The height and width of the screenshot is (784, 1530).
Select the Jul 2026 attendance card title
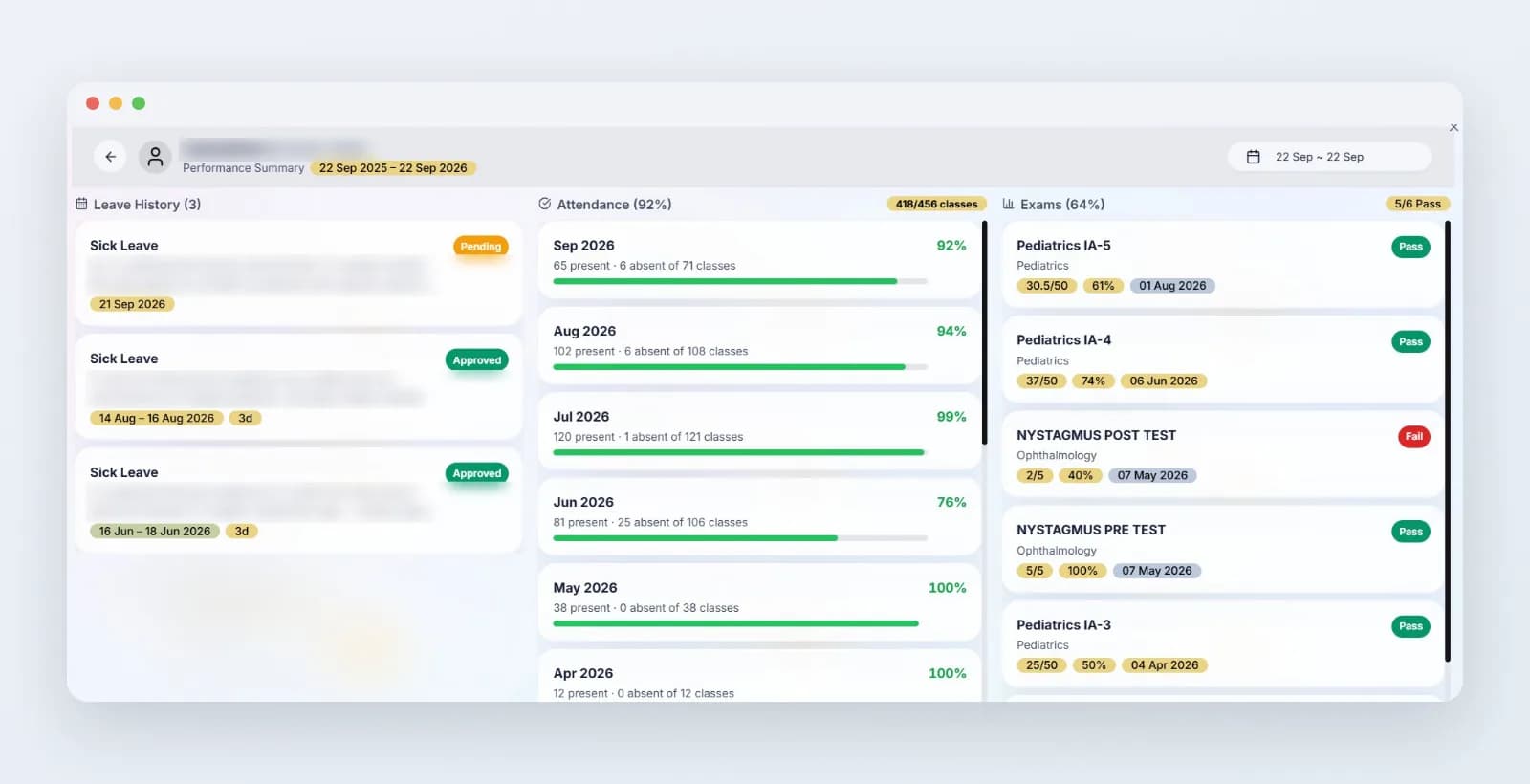580,417
